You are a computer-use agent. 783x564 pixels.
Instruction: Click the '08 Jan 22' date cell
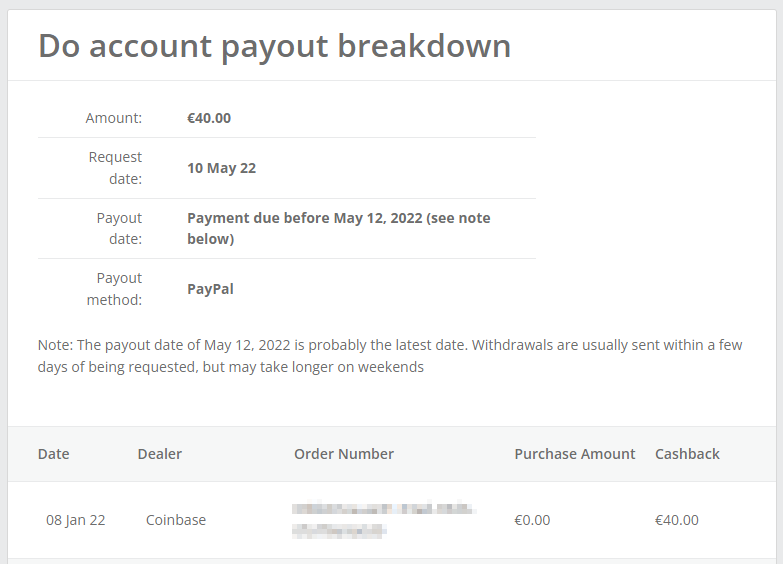(76, 520)
